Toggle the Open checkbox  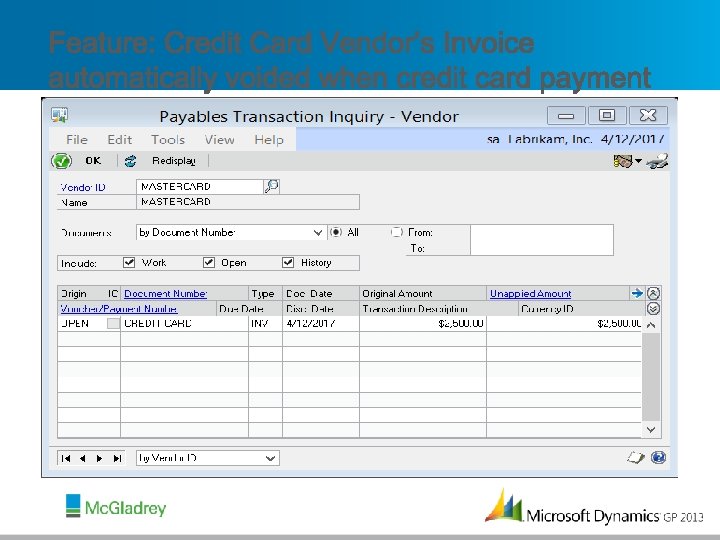tap(209, 262)
